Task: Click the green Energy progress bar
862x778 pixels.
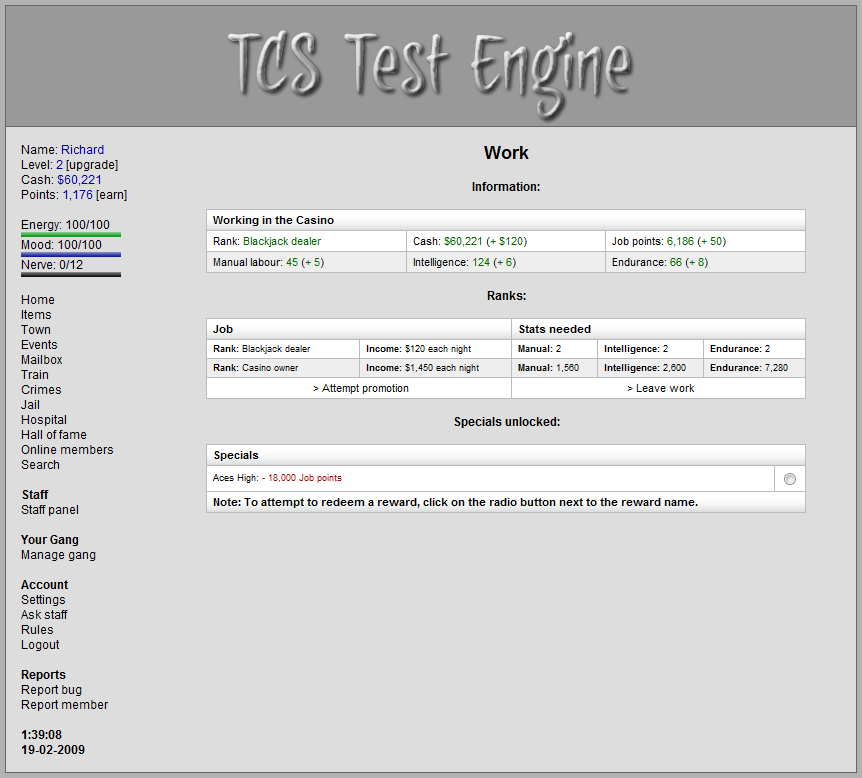Action: (71, 235)
